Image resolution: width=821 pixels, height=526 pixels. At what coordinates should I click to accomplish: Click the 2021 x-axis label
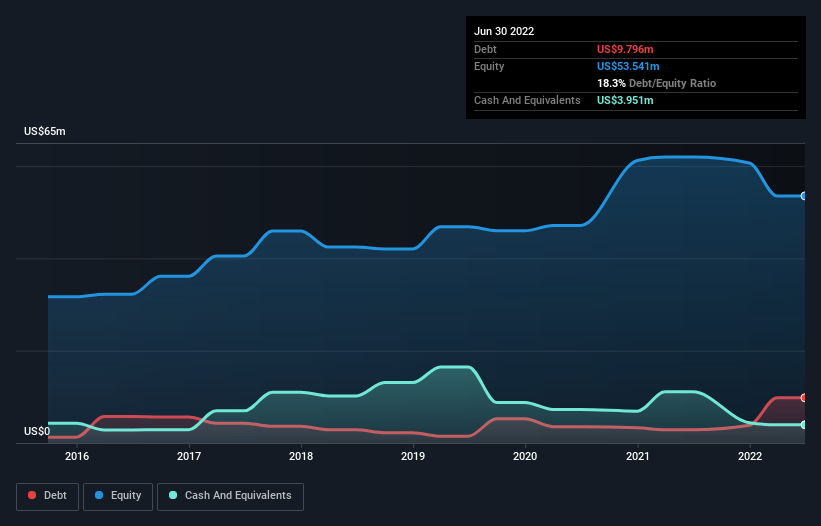(638, 456)
